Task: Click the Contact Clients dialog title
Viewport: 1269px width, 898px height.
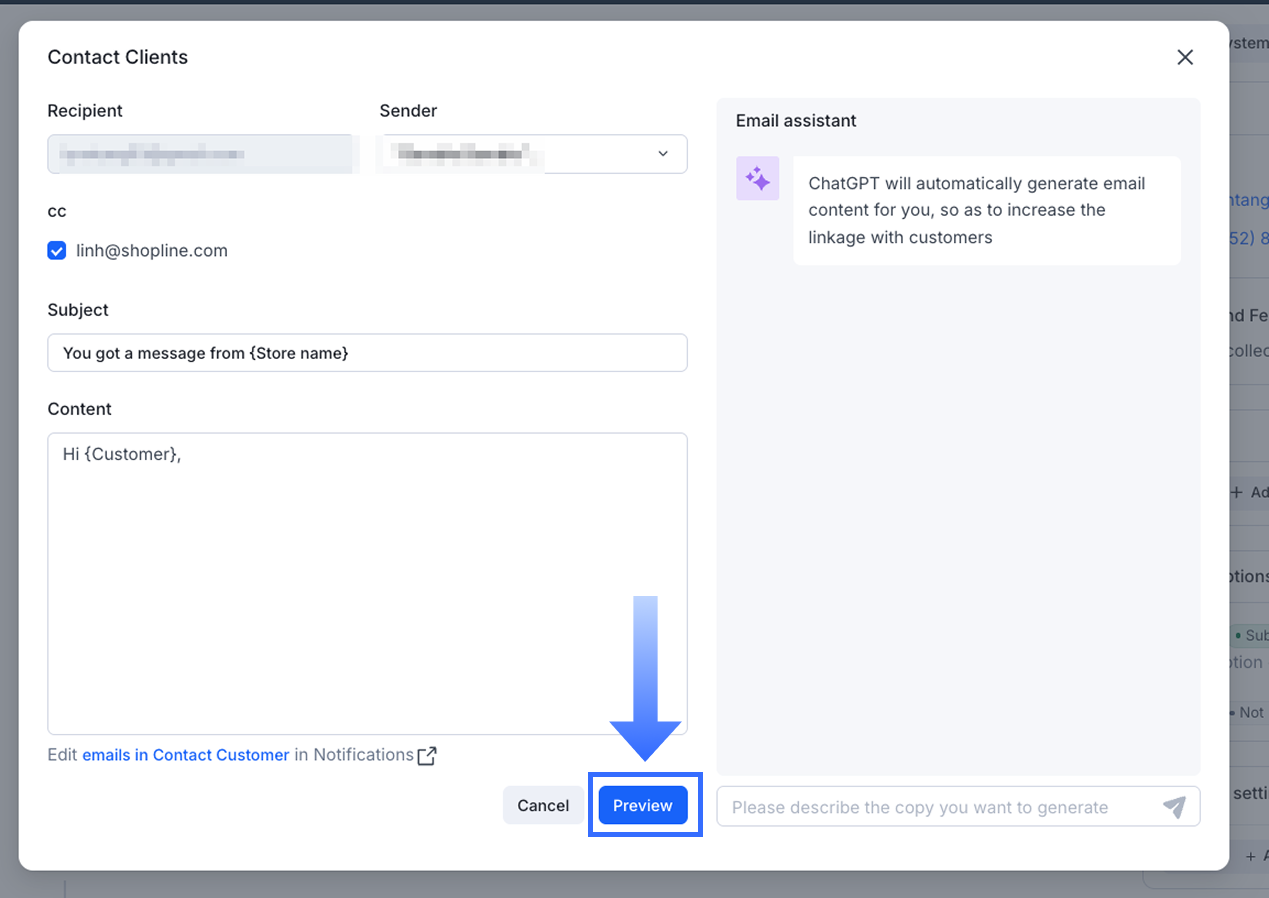Action: (118, 58)
